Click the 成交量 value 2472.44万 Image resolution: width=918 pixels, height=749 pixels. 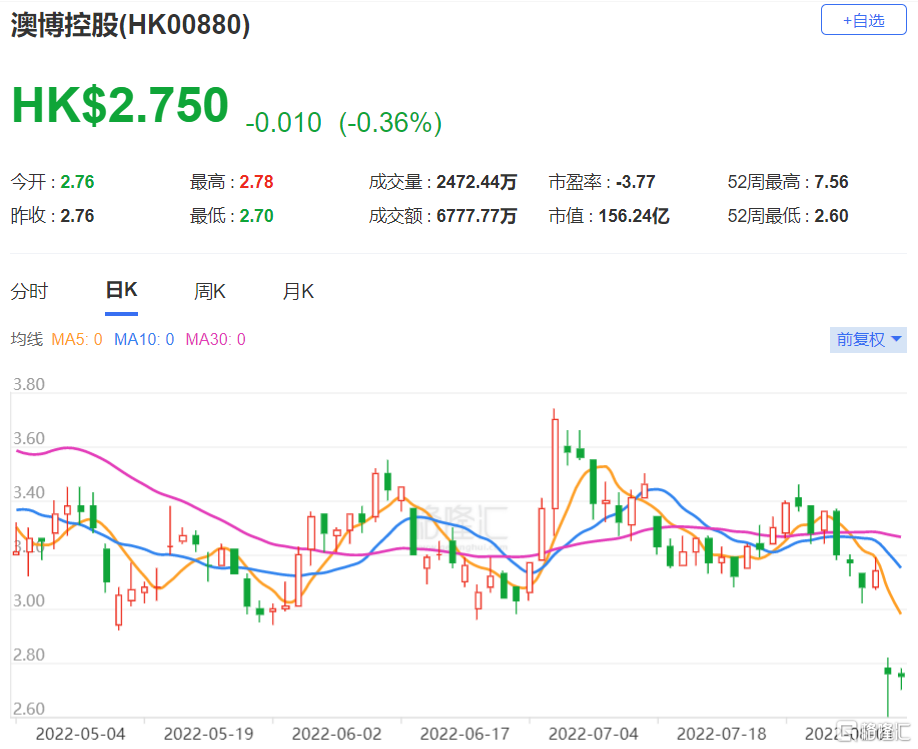[477, 182]
